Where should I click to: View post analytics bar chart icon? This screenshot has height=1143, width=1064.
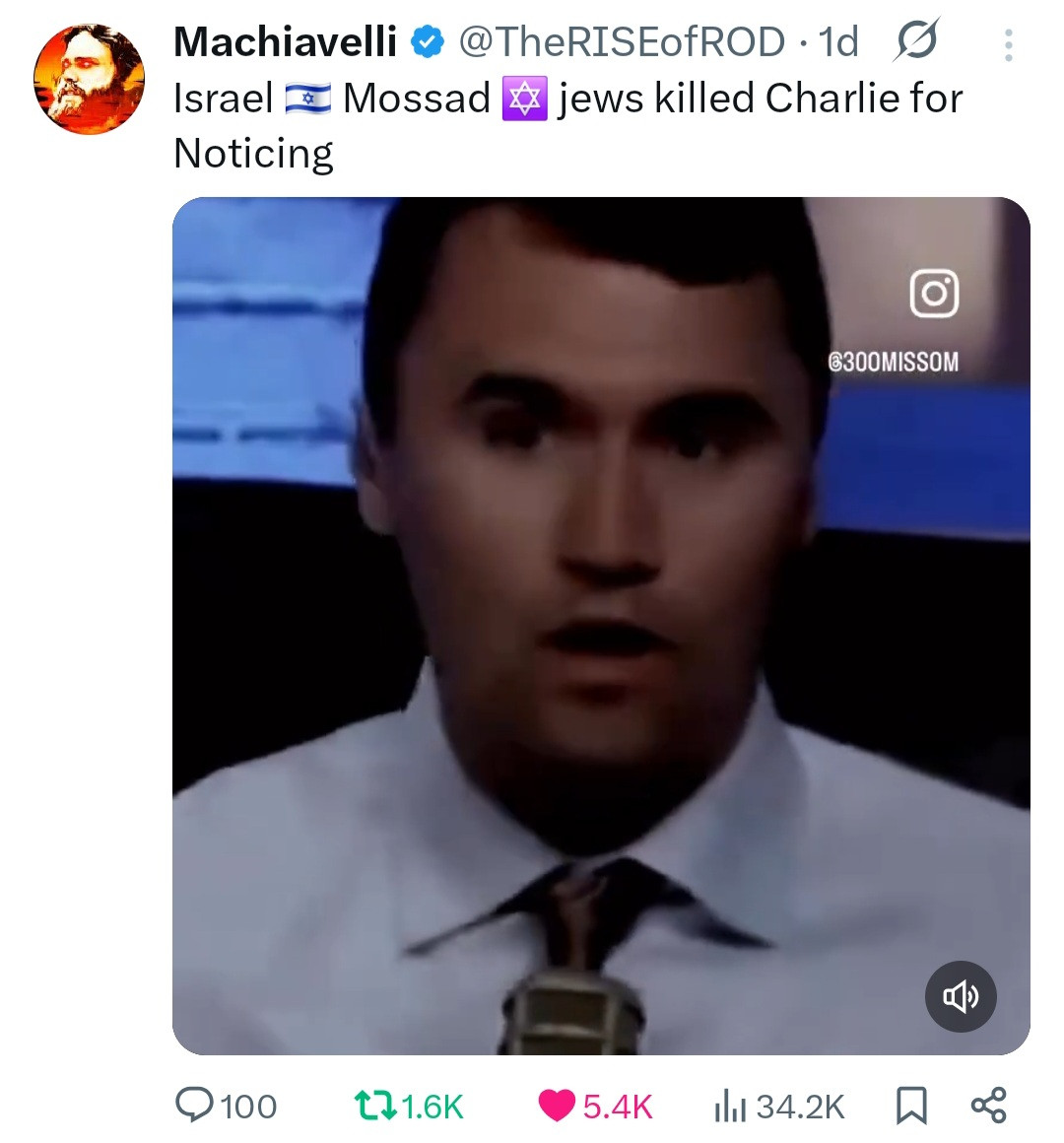click(x=729, y=1107)
